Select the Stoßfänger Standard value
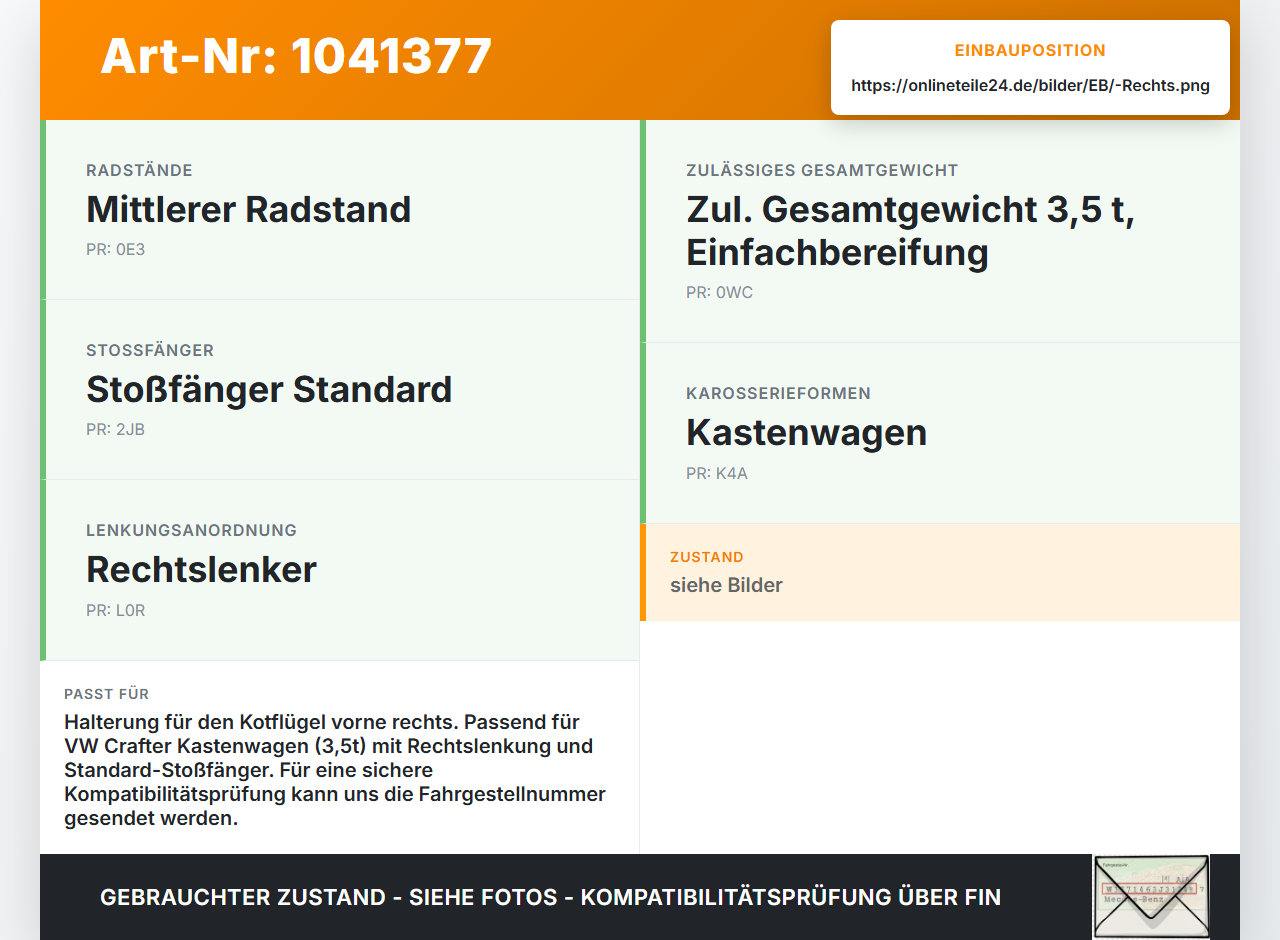 [269, 389]
